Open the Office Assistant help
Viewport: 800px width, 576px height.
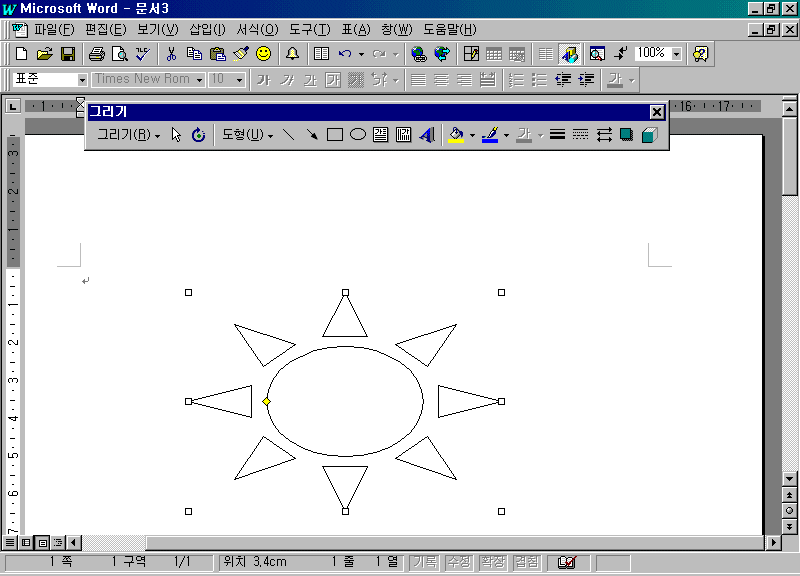701,54
